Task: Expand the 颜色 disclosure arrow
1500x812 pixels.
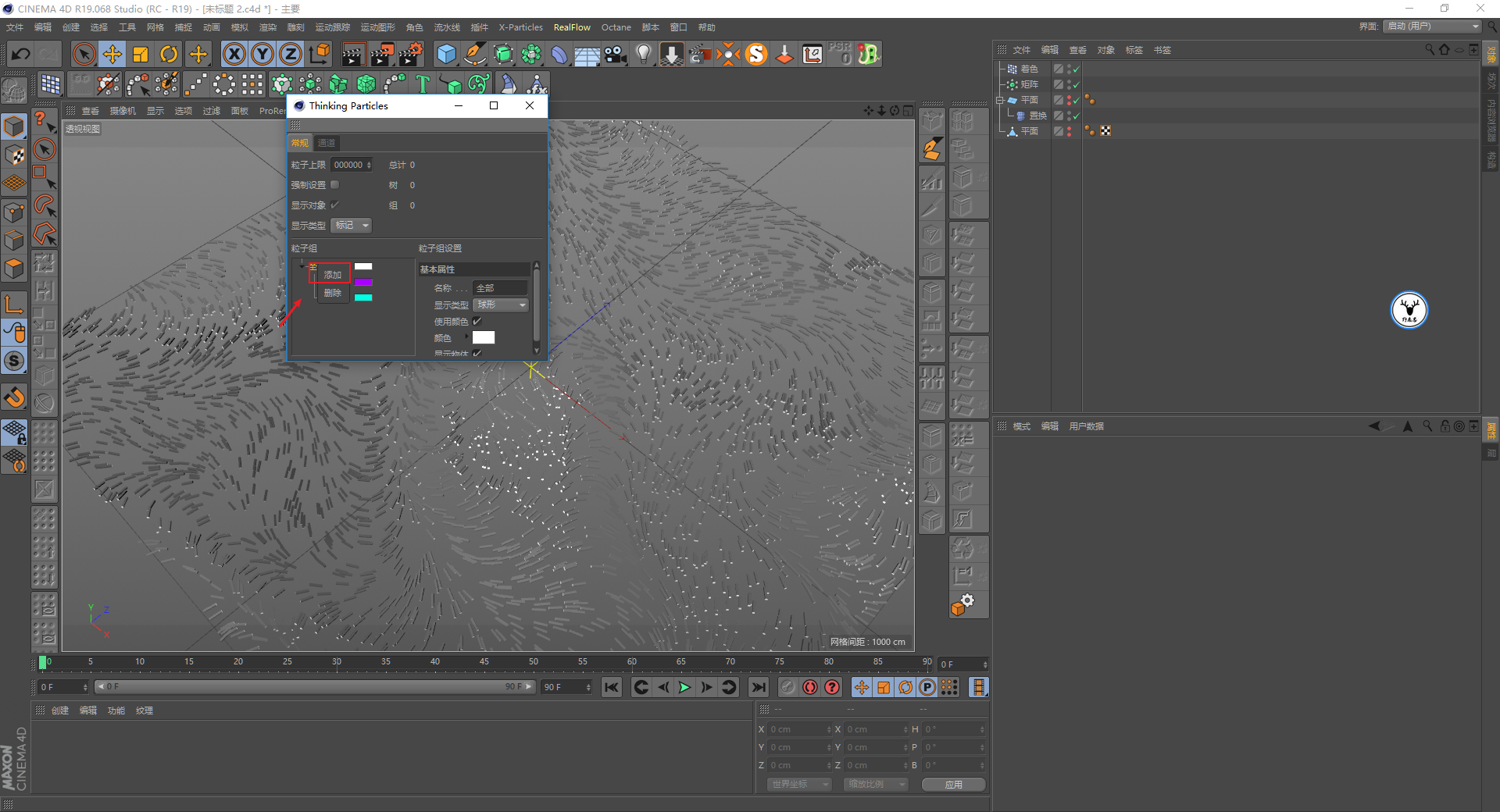Action: pos(466,337)
